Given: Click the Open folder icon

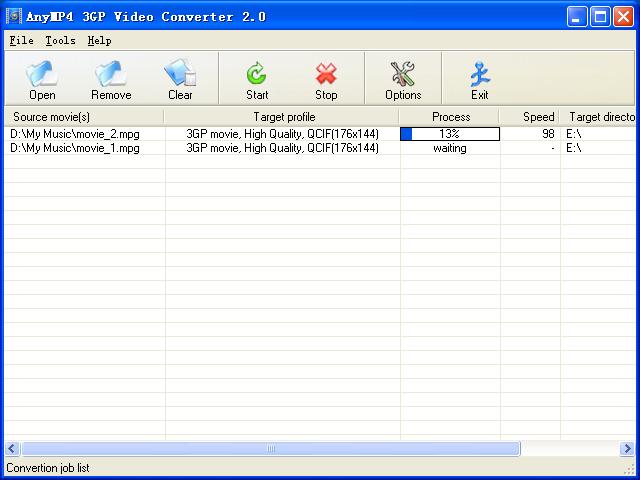Looking at the screenshot, I should point(42,73).
